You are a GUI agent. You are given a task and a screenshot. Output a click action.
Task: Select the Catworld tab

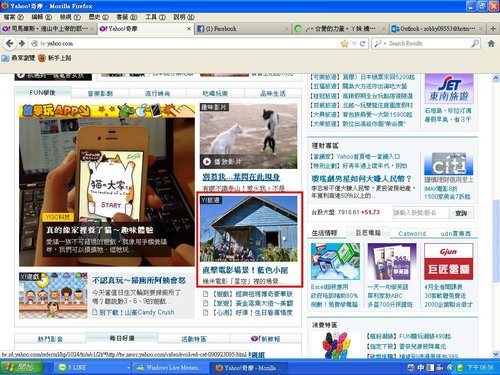pyautogui.click(x=412, y=233)
